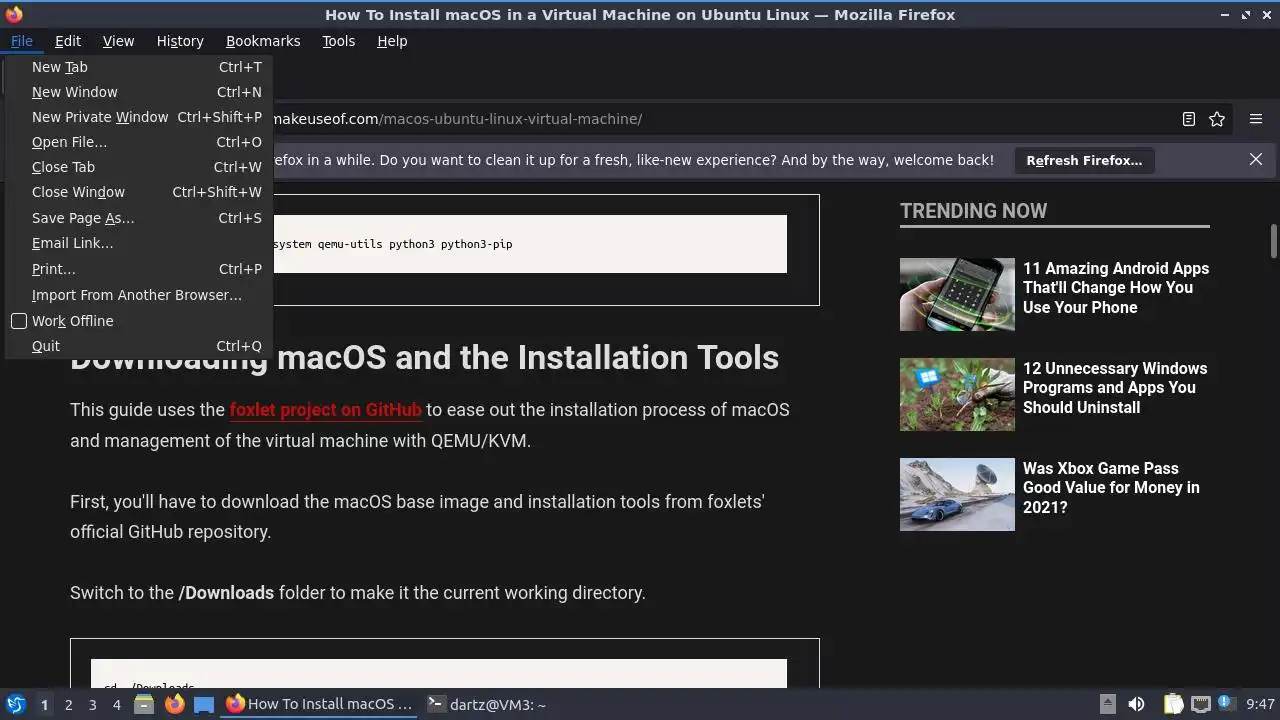Launch Firefox from the taskbar quick launch

[x=174, y=704]
